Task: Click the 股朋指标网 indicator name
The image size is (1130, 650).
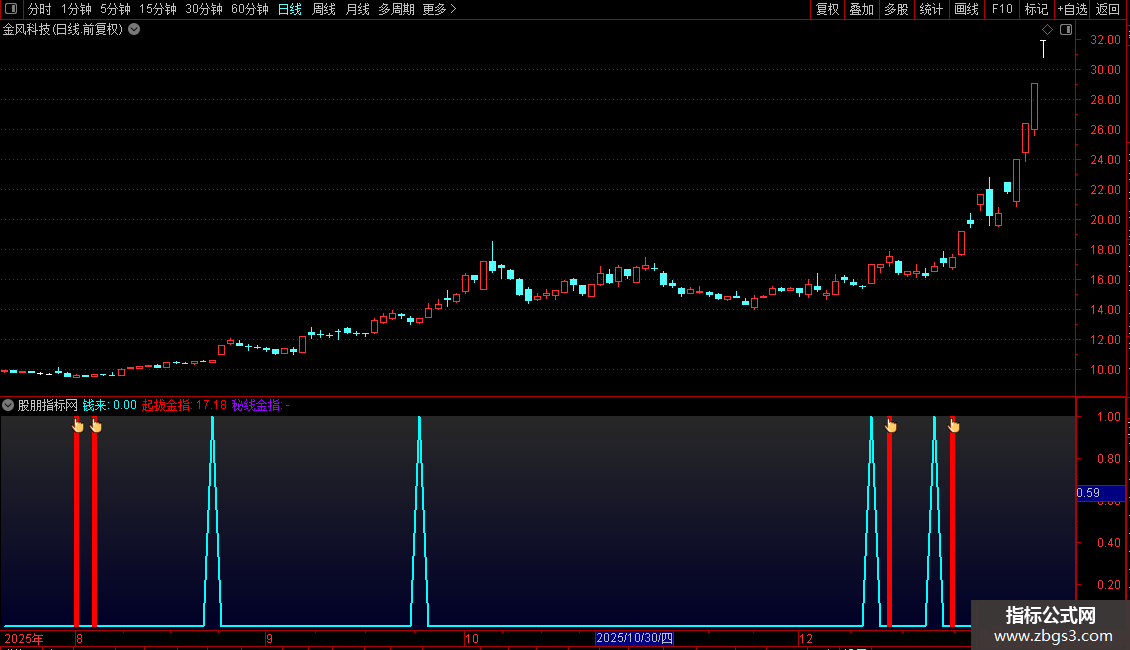Action: tap(48, 405)
